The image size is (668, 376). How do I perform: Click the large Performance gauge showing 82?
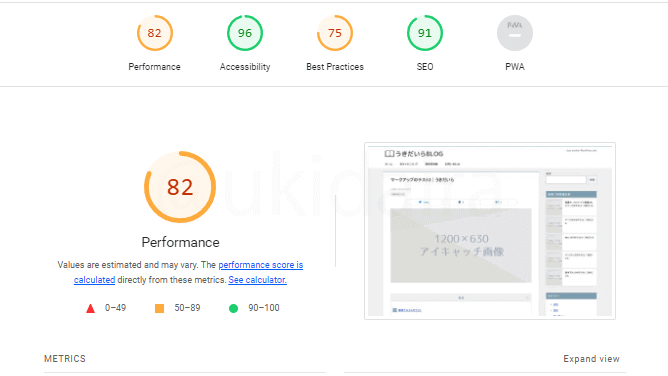180,187
